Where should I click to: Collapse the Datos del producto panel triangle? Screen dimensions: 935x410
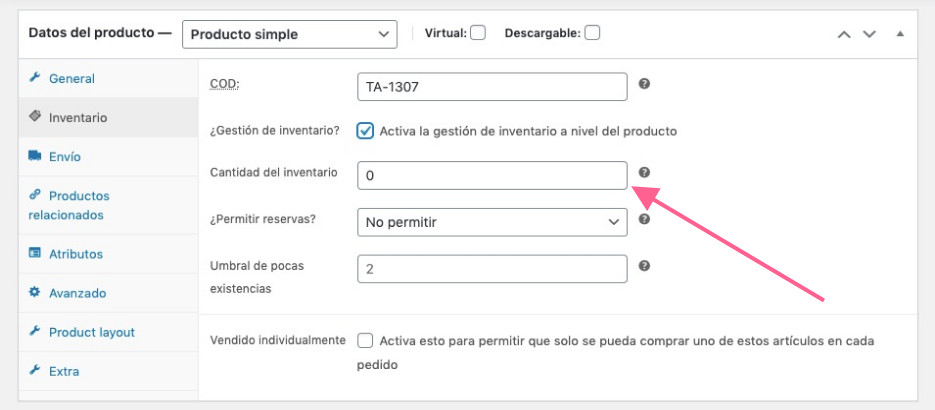coord(900,34)
